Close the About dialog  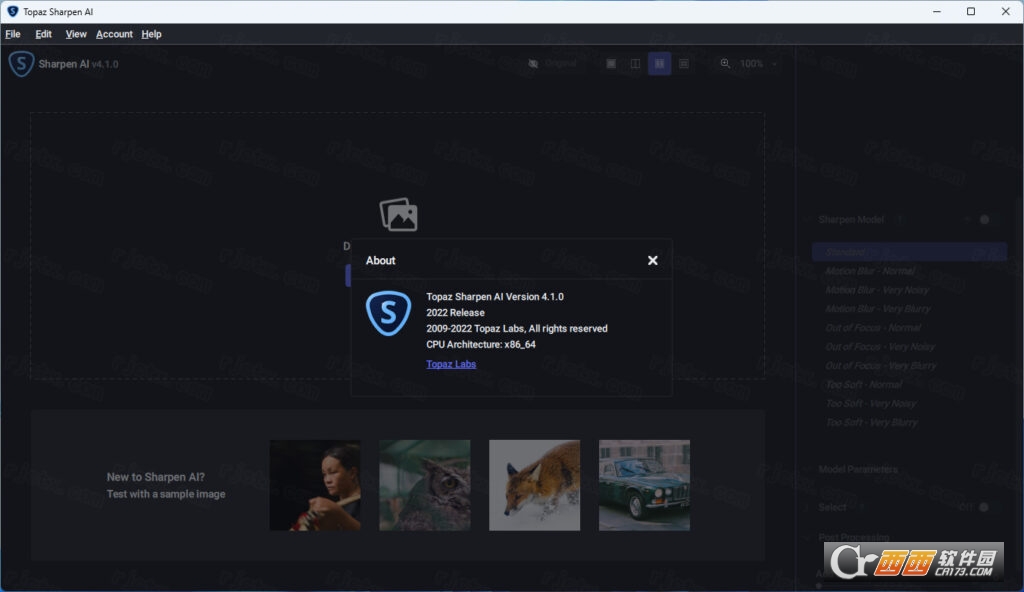click(x=652, y=260)
